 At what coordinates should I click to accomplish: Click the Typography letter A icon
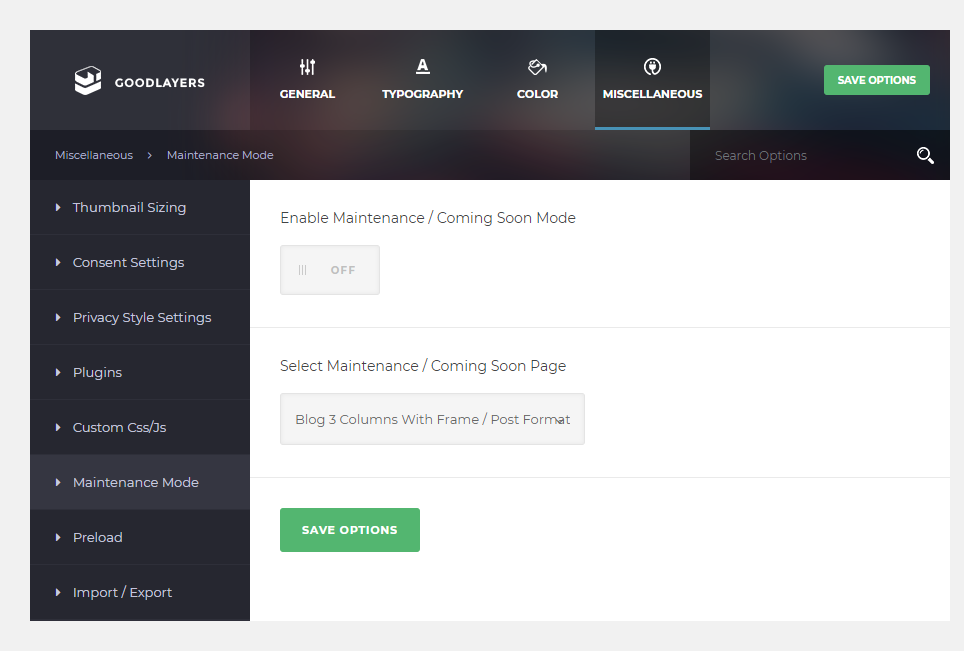click(x=422, y=66)
